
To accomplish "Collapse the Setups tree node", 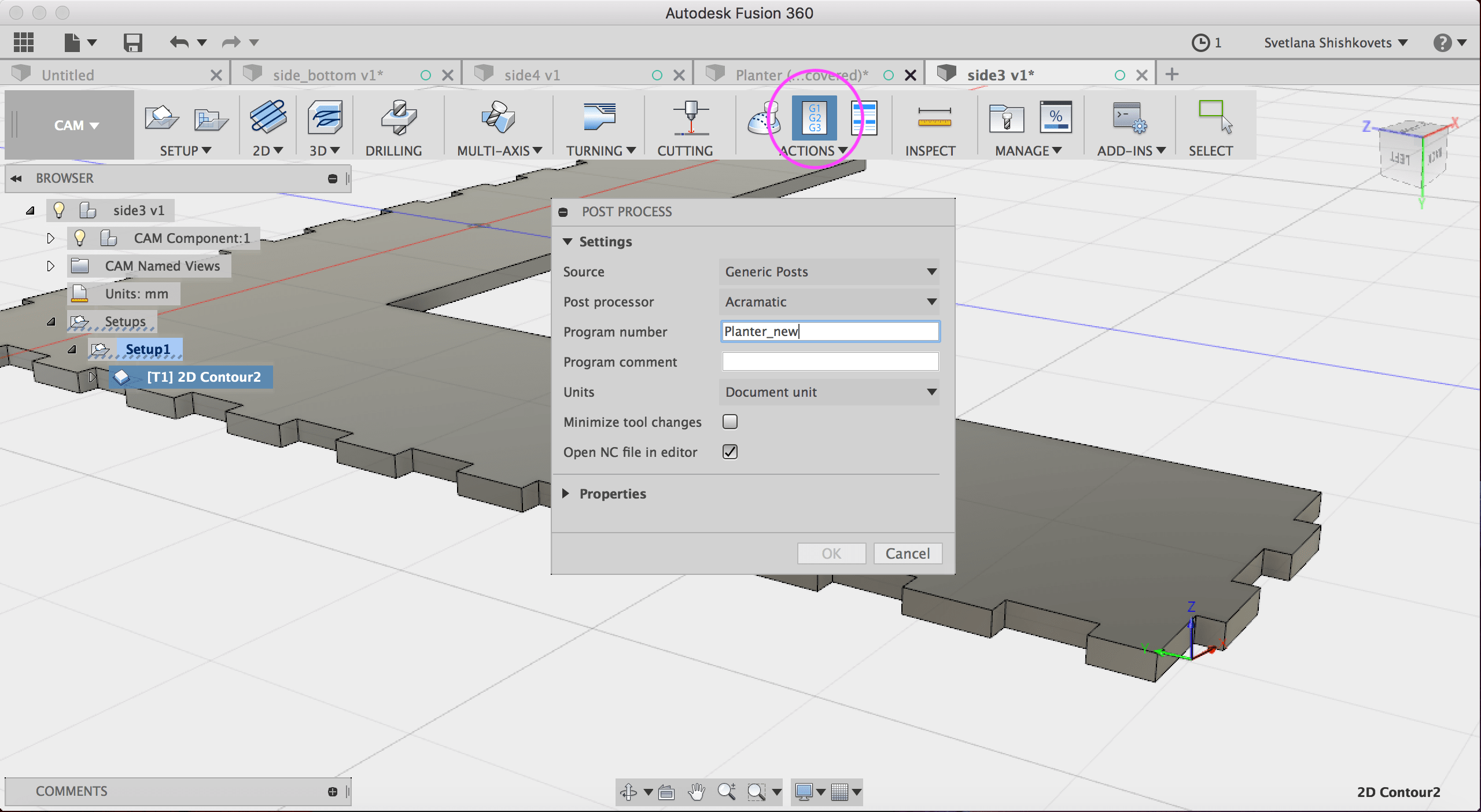I will point(51,322).
